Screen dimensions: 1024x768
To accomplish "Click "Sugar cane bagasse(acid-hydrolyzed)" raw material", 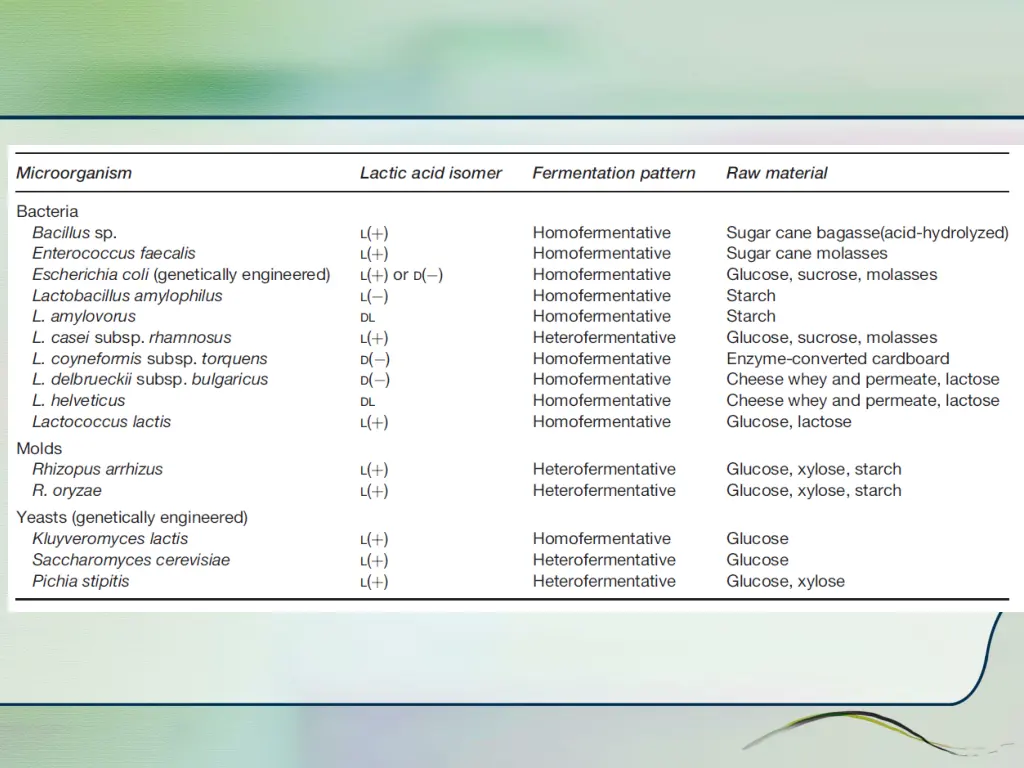I will point(867,233).
